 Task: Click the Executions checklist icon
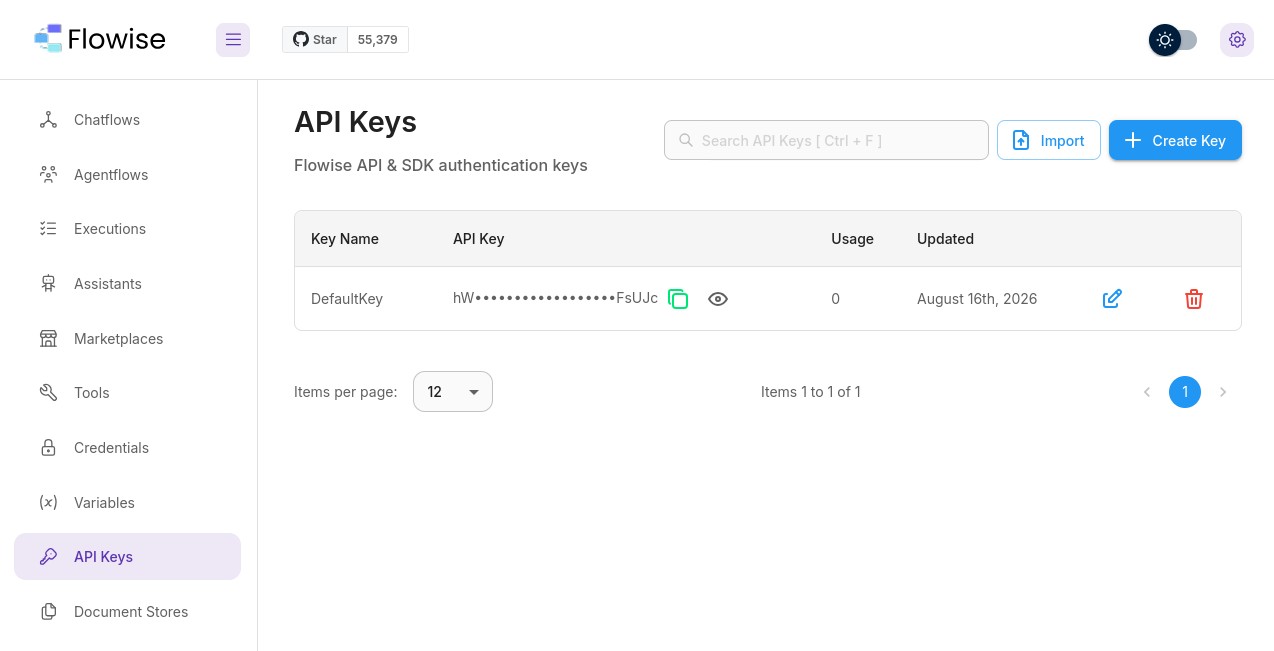(48, 229)
